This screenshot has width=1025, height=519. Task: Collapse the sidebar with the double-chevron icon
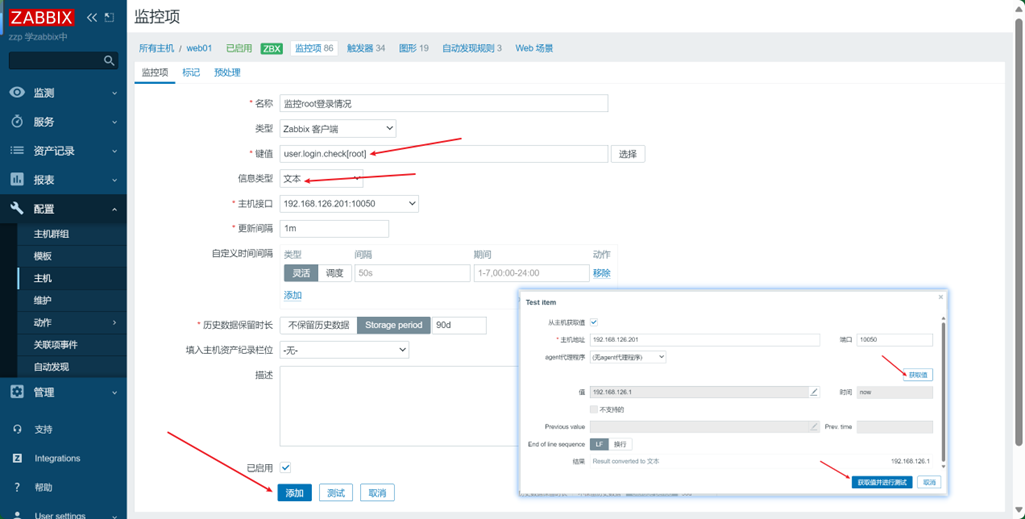coord(92,17)
